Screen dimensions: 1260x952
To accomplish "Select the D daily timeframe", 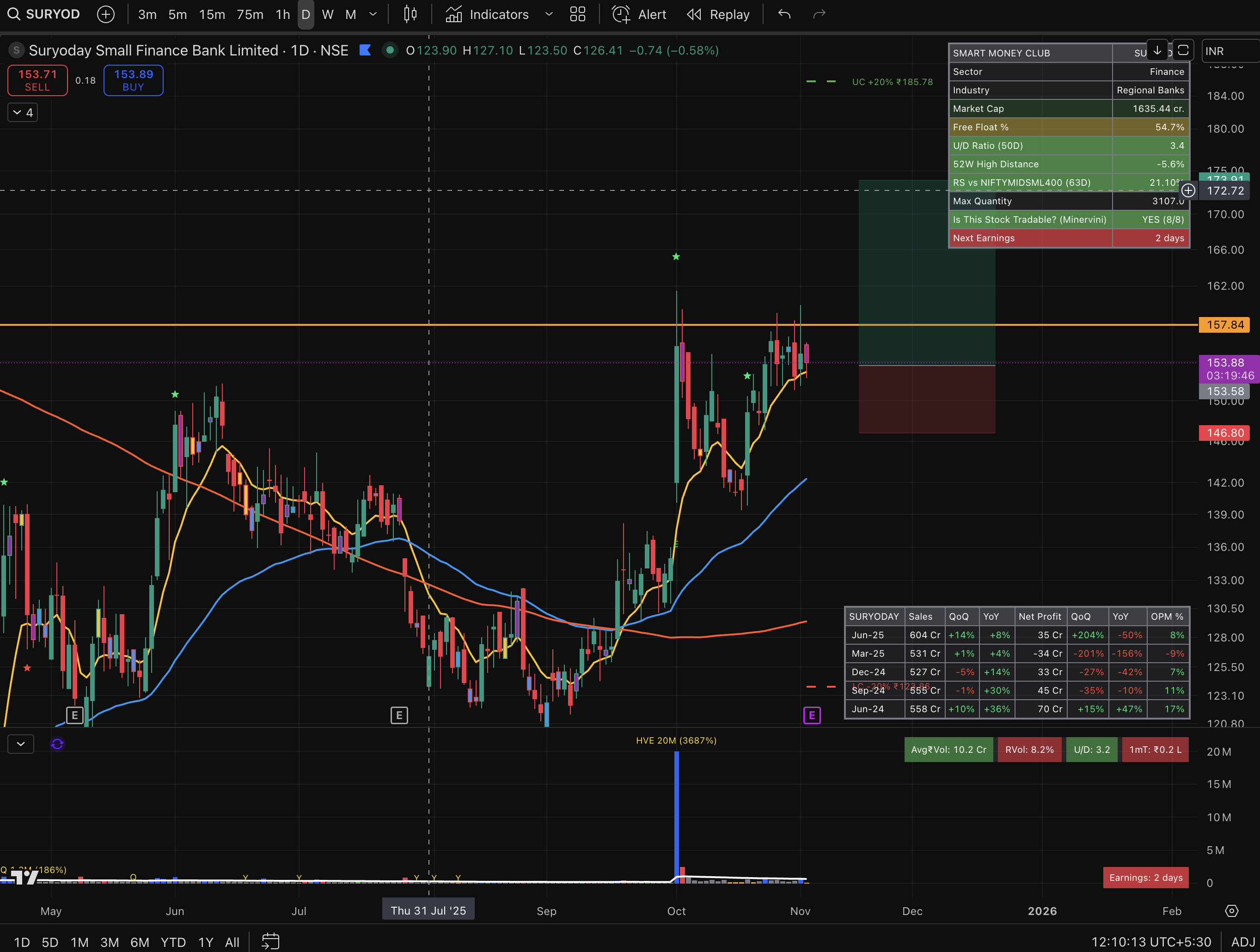I will coord(306,14).
